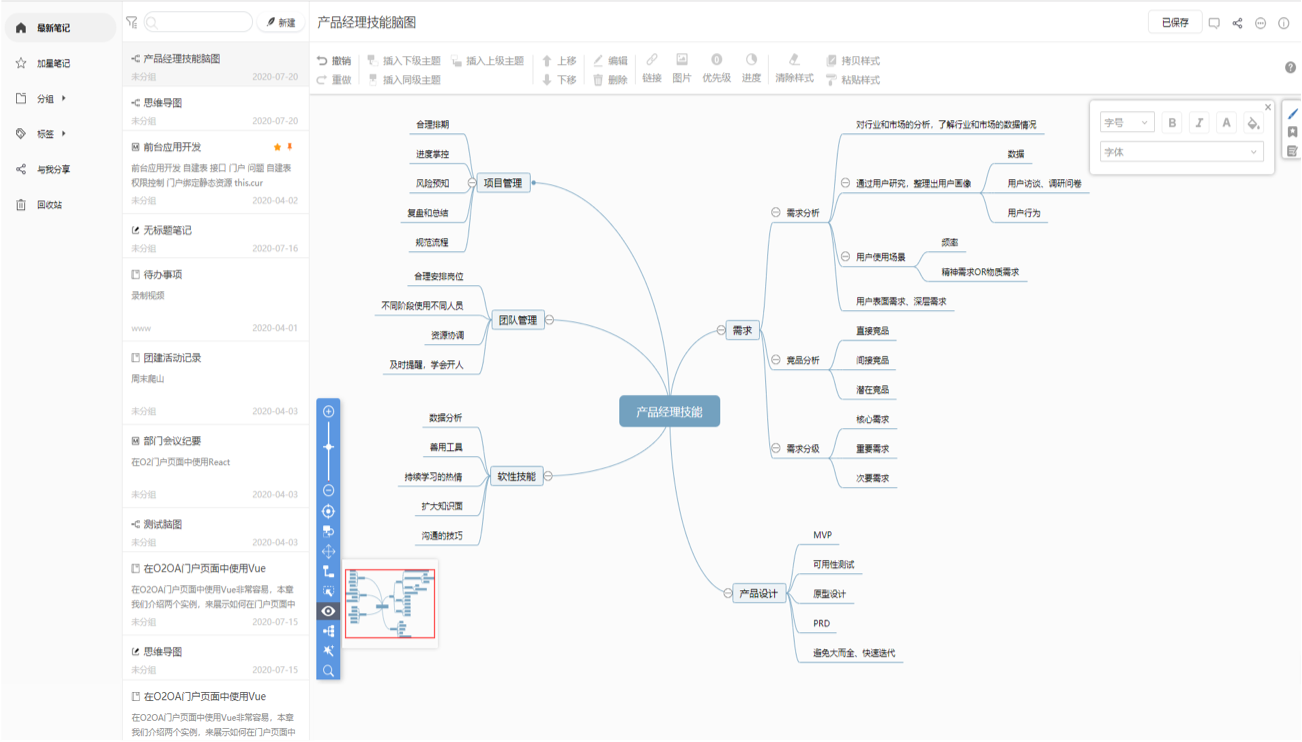This screenshot has height=742, width=1302.
Task: Collapse the 项目管理 node branch
Action: (x=471, y=183)
